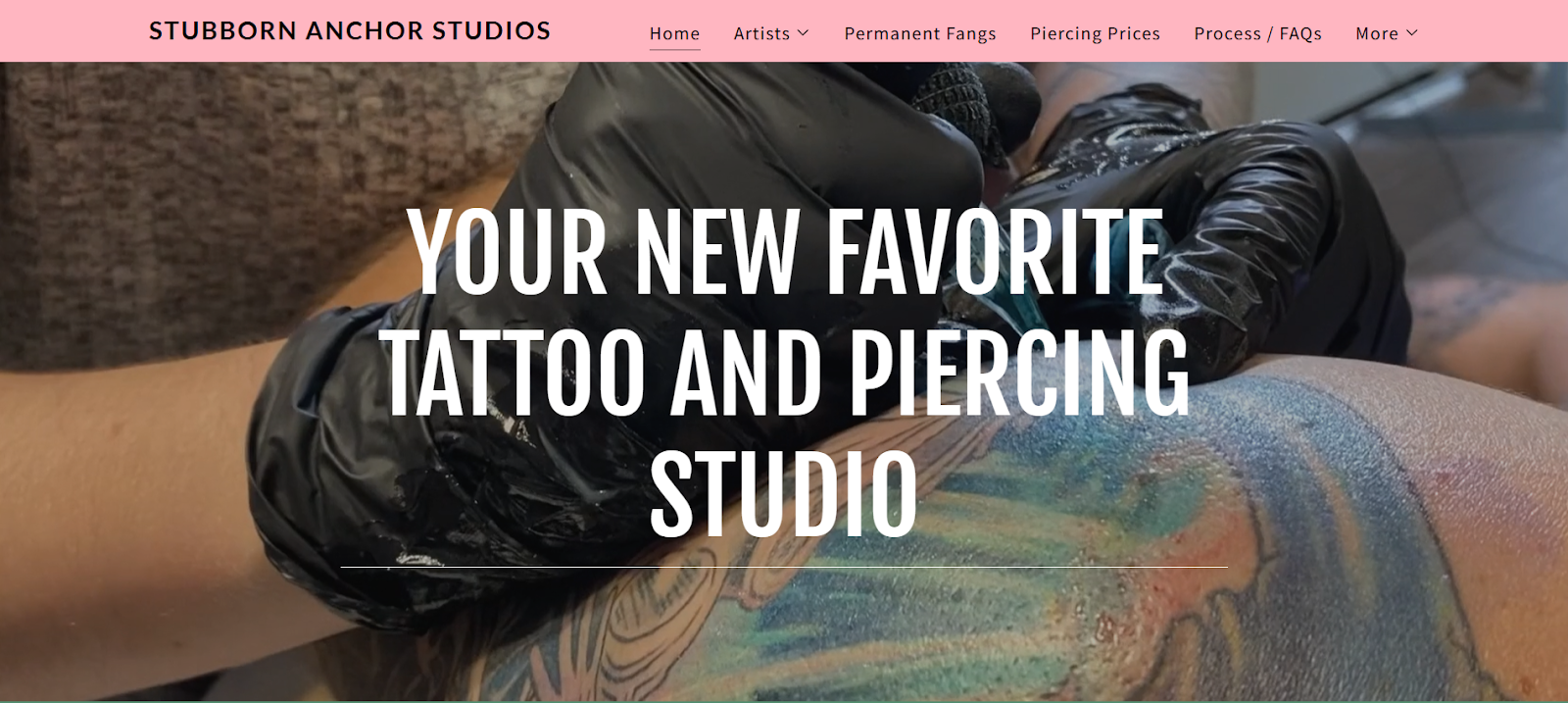Click the YOUR NEW FAVORITE headline line
This screenshot has width=1568, height=703.
coord(786,252)
